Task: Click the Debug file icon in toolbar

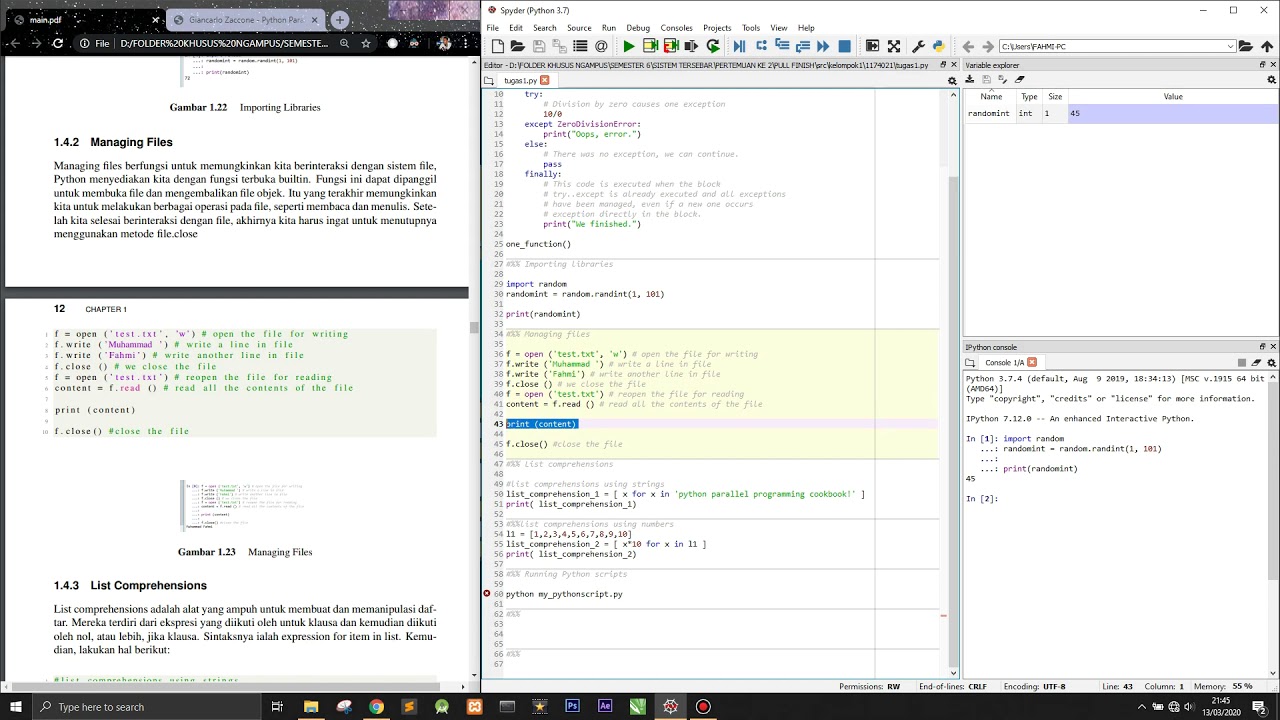Action: [x=739, y=46]
